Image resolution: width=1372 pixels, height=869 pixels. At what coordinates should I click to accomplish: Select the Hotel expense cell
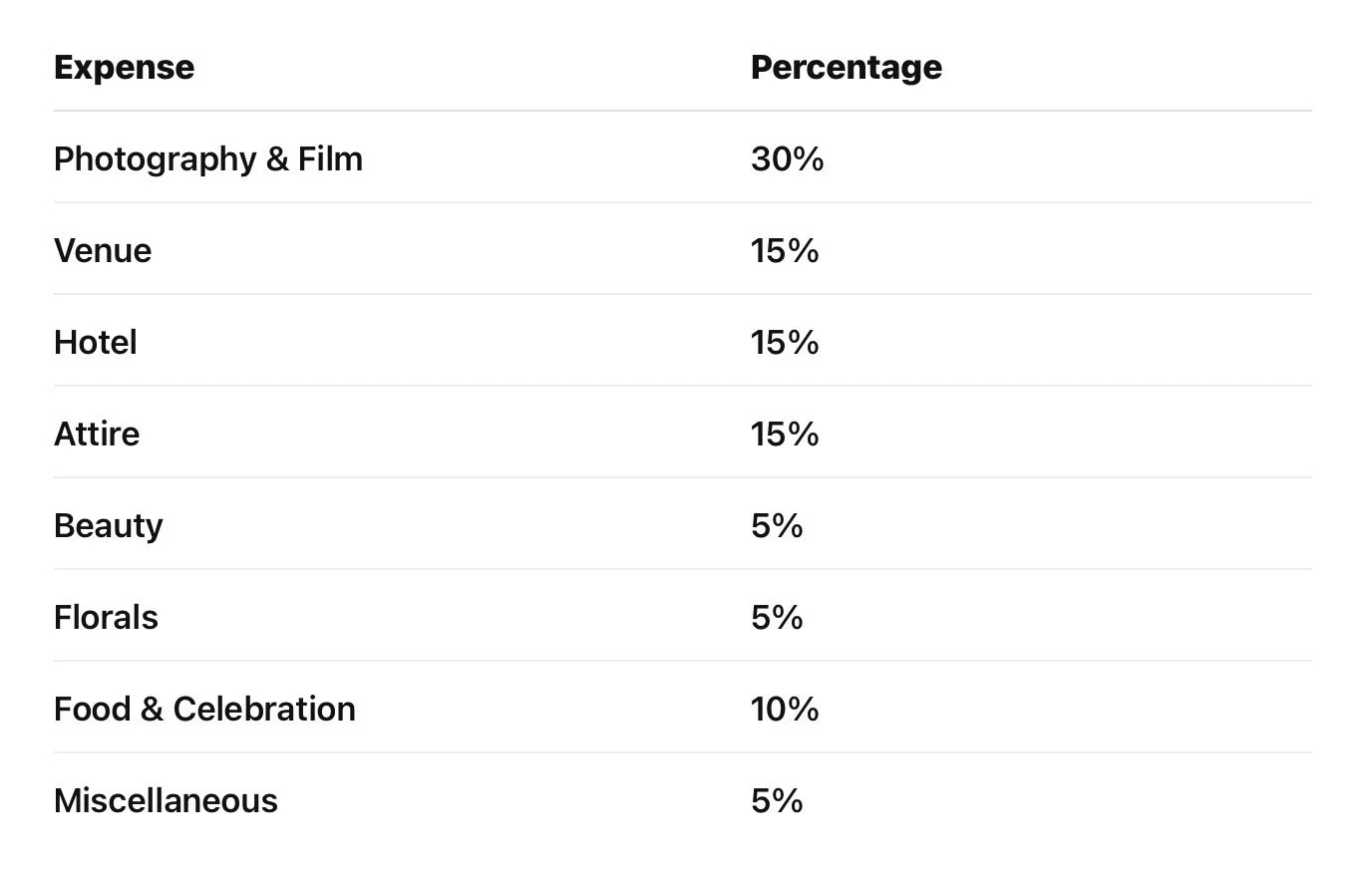tap(96, 343)
